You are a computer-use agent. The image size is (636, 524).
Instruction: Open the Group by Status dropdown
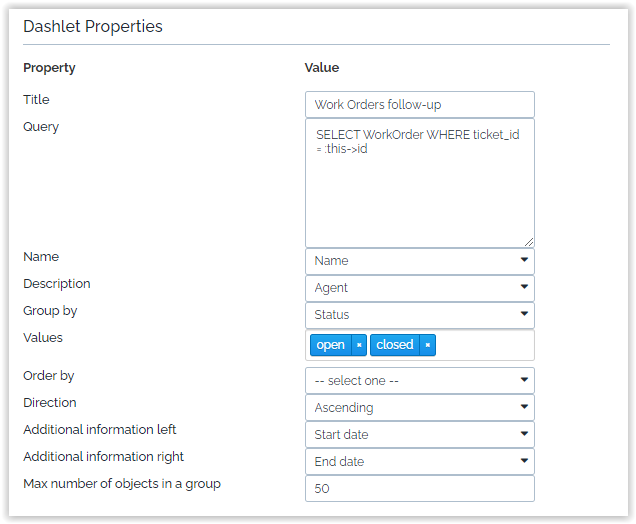coord(419,315)
